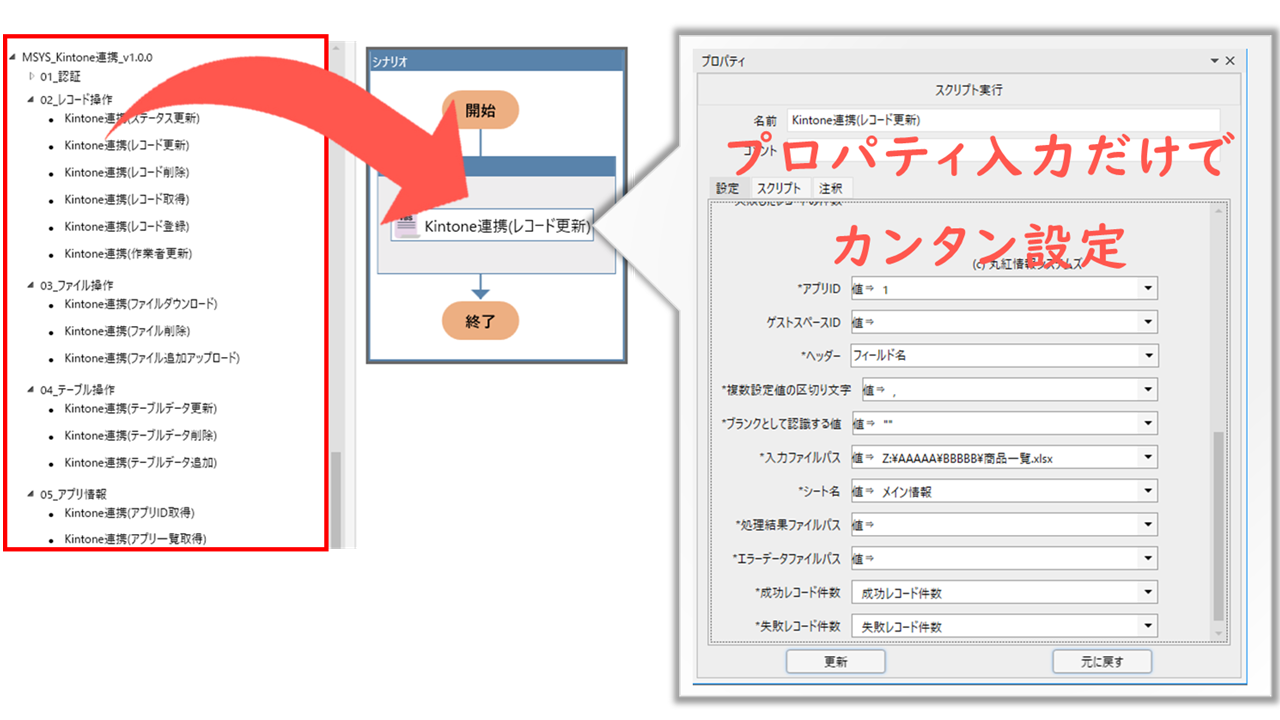Image resolution: width=1280 pixels, height=720 pixels.
Task: Open the アプリID dropdown arrow
Action: (x=1147, y=289)
